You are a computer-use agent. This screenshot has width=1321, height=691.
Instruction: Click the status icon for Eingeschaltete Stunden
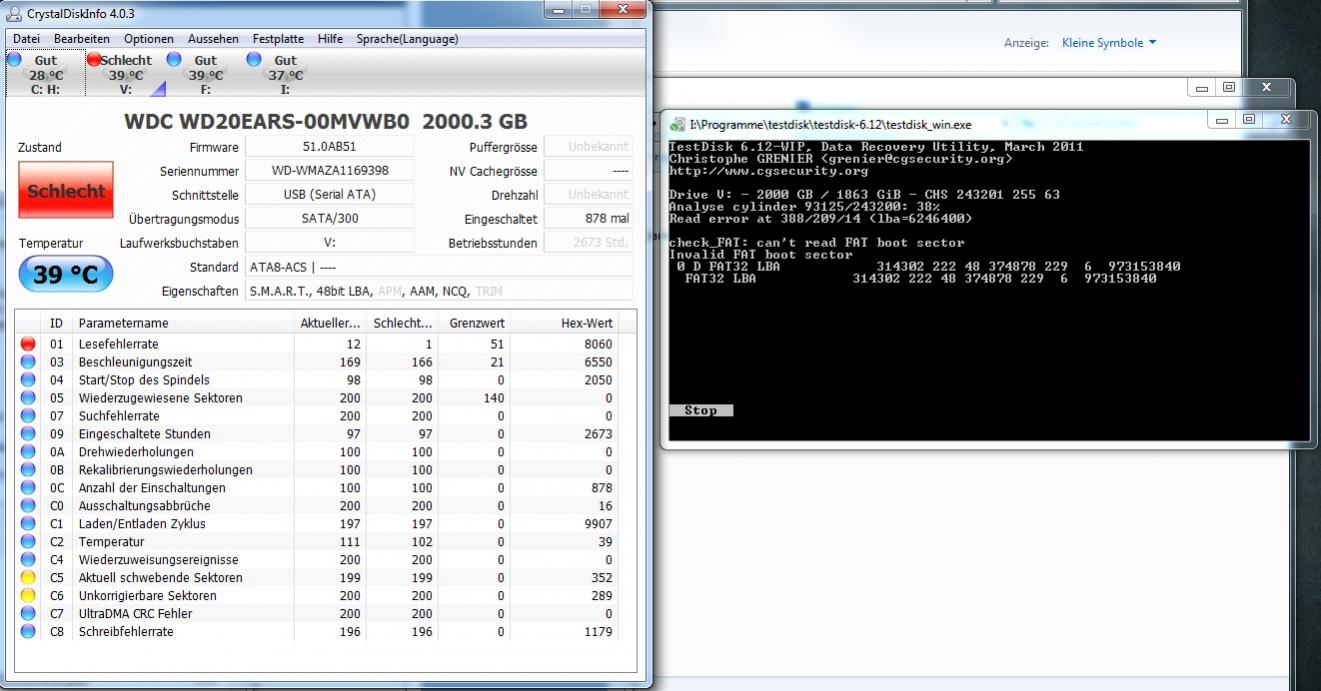point(28,434)
